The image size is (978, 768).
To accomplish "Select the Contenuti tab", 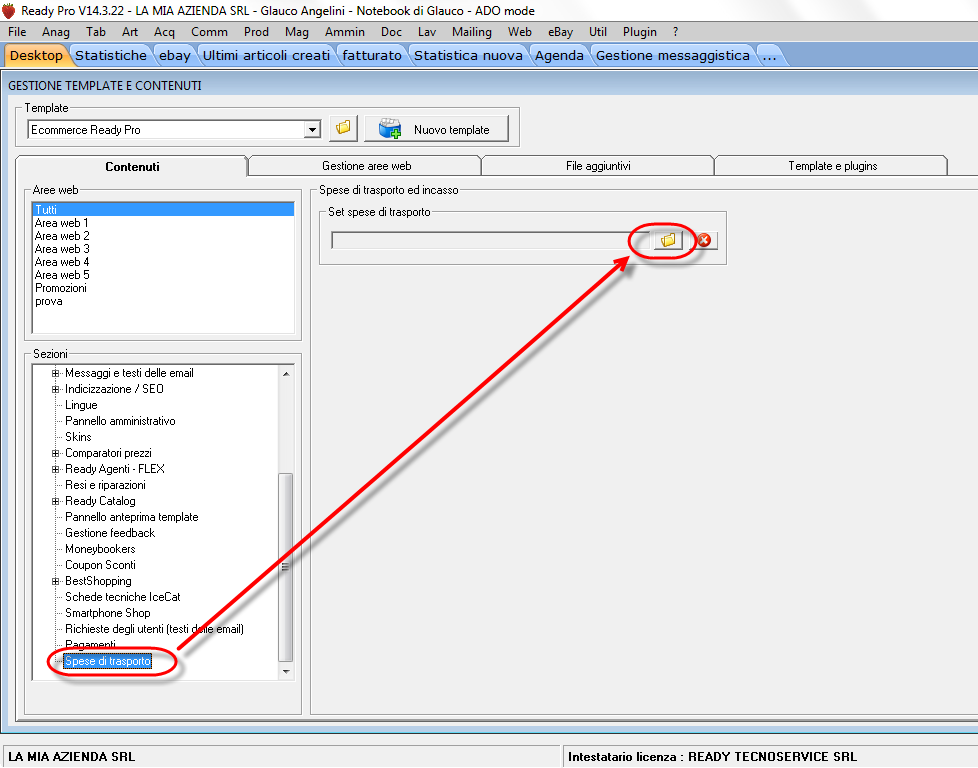I will tap(132, 167).
